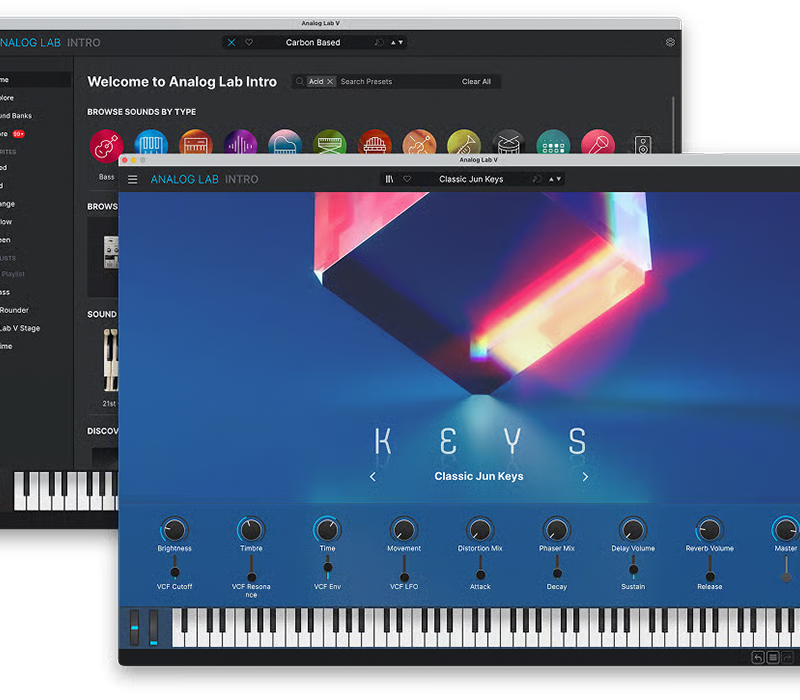Open Classic Jun Keys preset name dropdown in toolbar
800x700 pixels.
471,179
